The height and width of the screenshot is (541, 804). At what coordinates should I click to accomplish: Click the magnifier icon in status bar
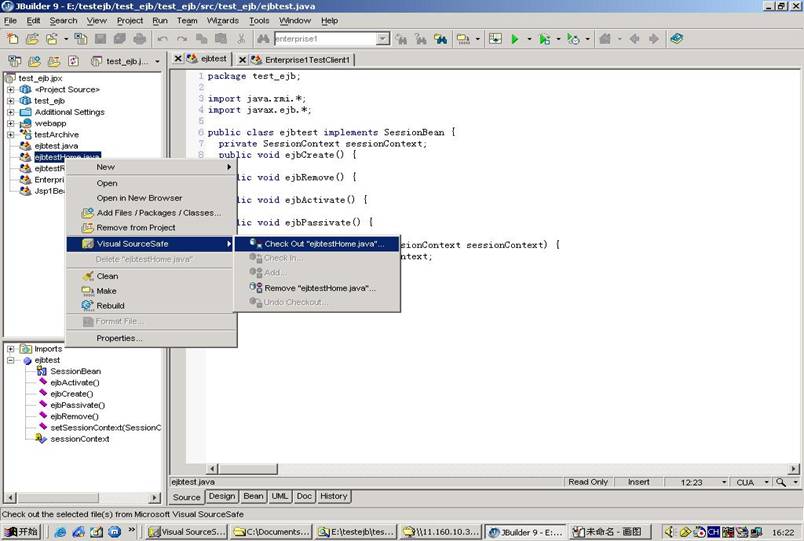click(781, 482)
